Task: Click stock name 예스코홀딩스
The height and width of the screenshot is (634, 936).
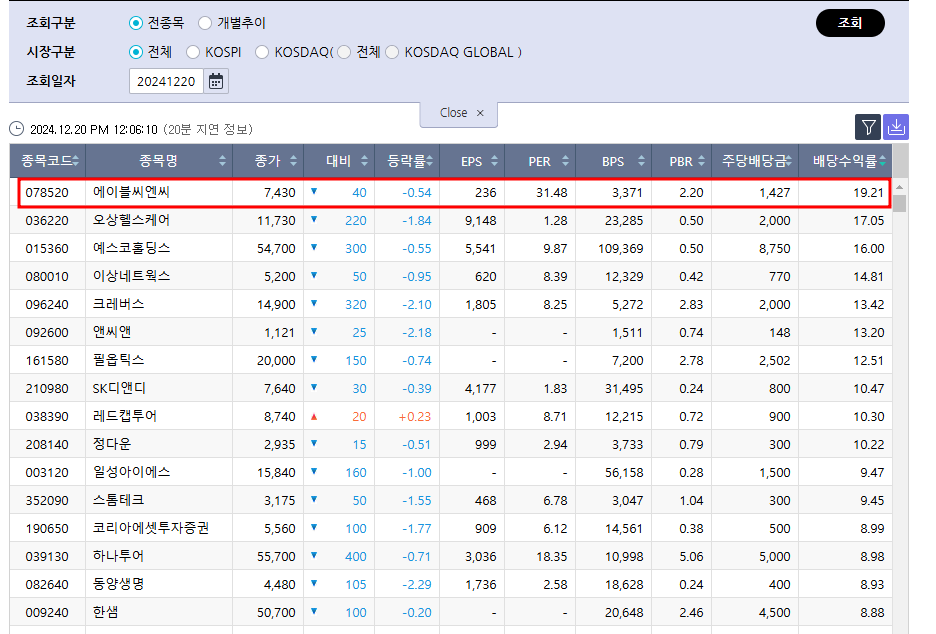Action: coord(131,248)
